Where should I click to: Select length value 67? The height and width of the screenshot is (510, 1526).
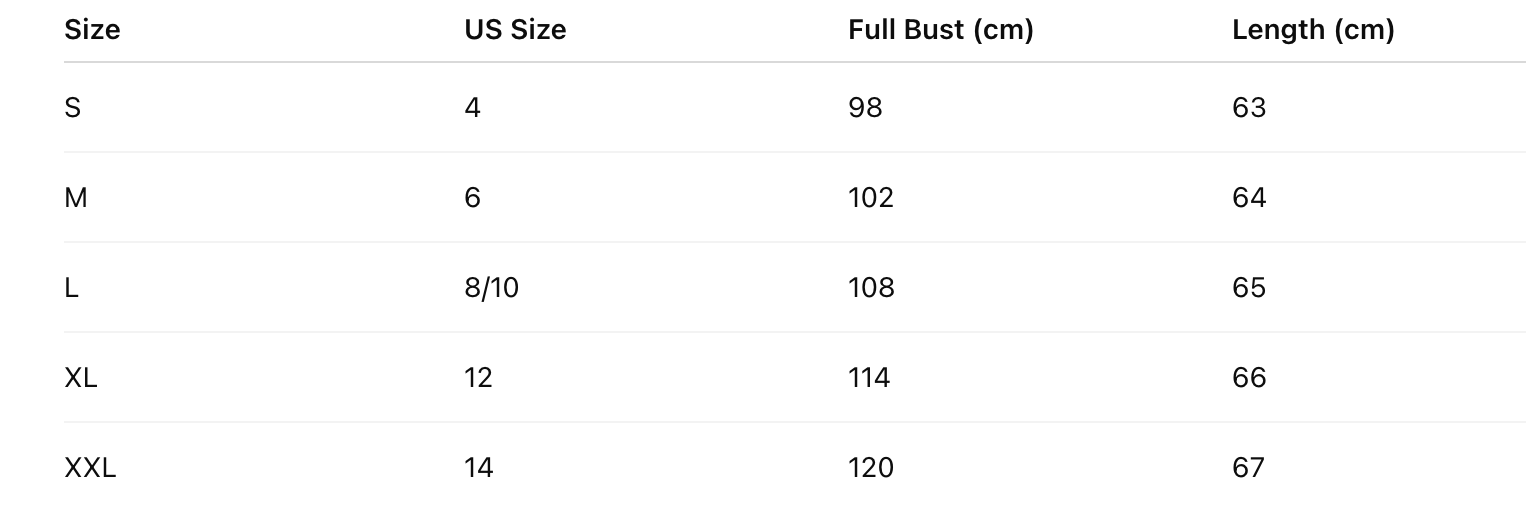[x=1249, y=467]
